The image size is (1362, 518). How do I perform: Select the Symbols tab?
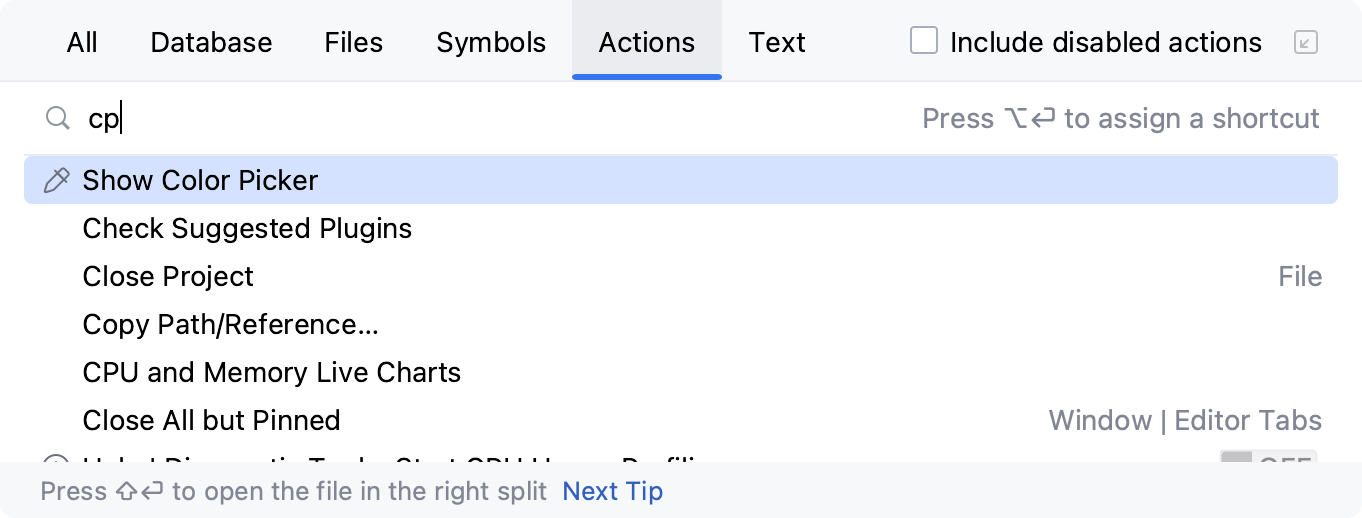click(491, 42)
